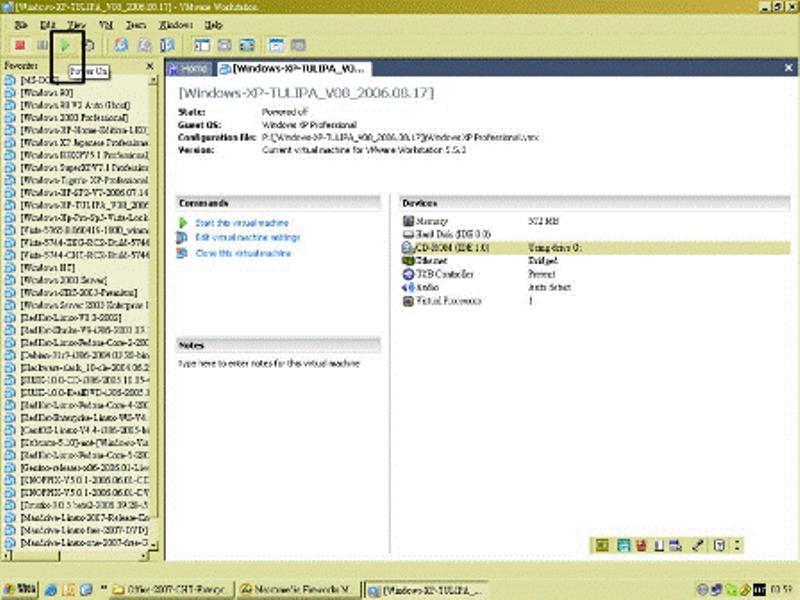The width and height of the screenshot is (800, 600).
Task: Toggle the Favorites sidebar toolbar icon
Action: tap(202, 45)
